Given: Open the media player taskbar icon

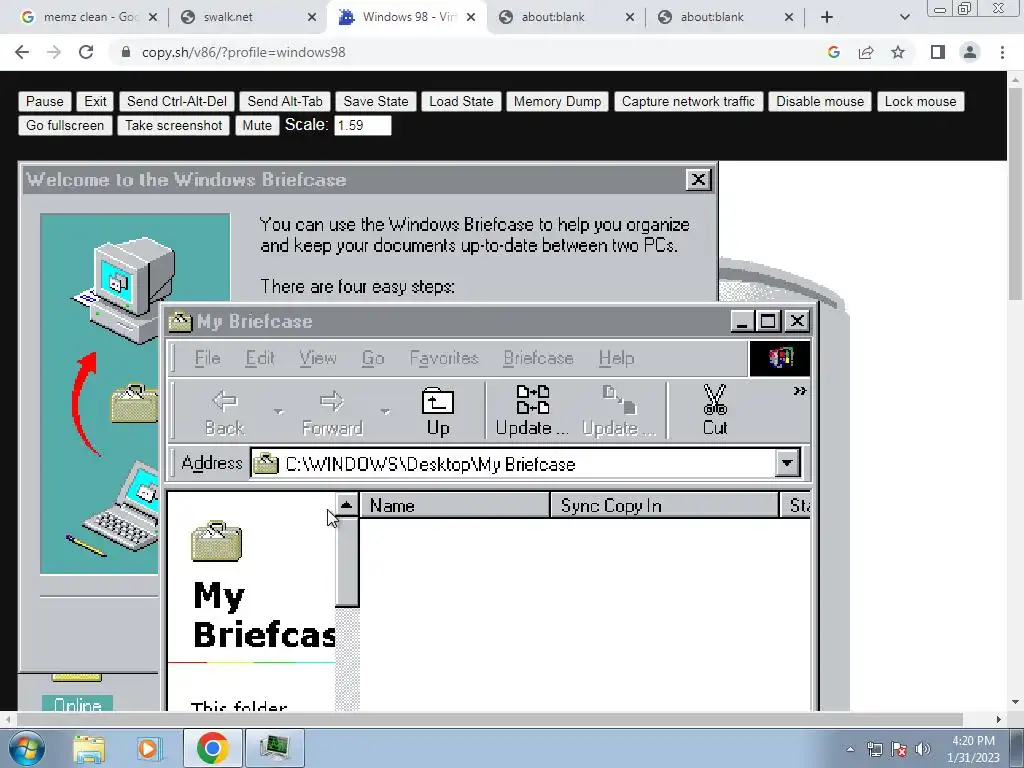Looking at the screenshot, I should tap(148, 748).
